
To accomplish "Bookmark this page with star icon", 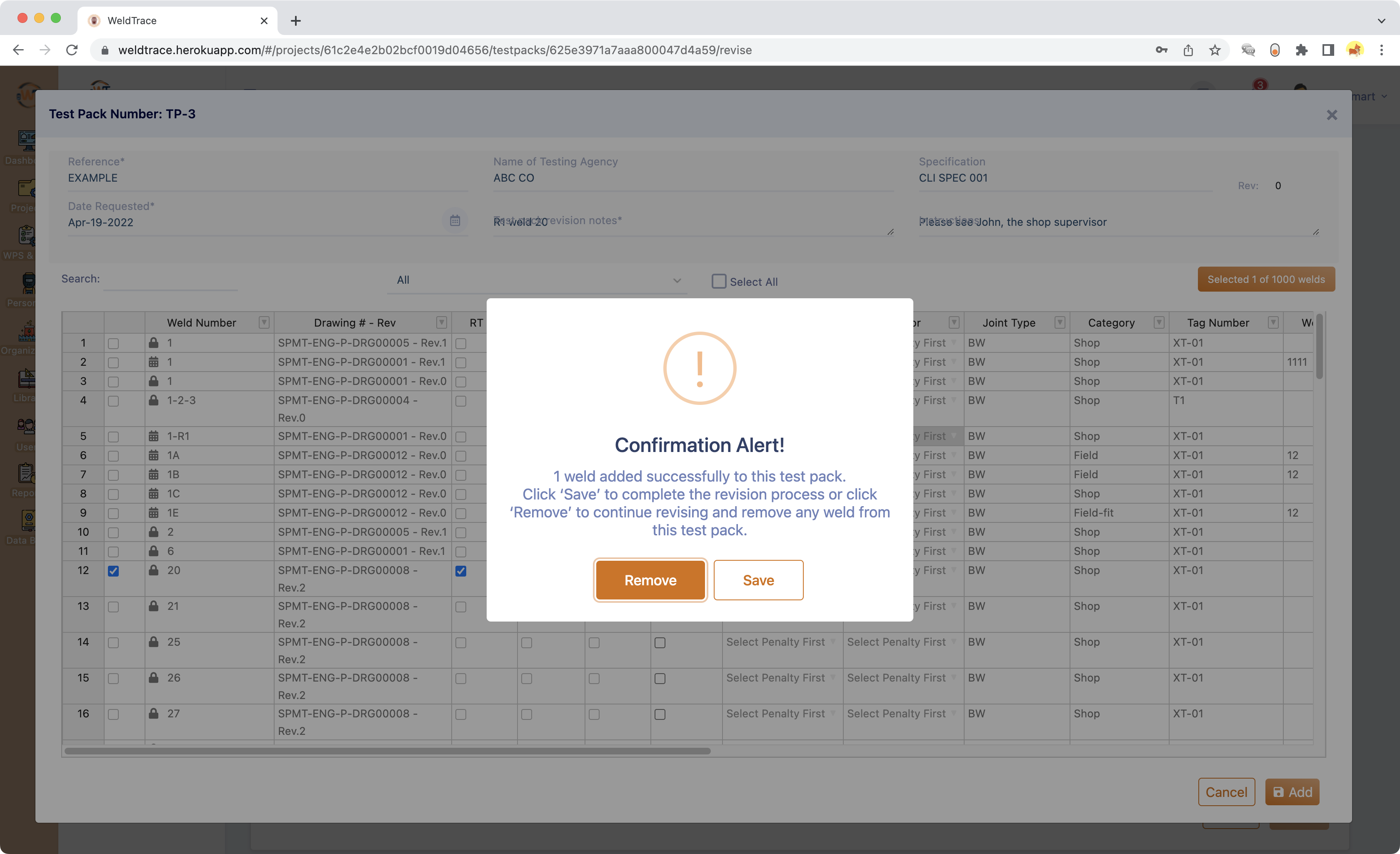I will coord(1215,50).
